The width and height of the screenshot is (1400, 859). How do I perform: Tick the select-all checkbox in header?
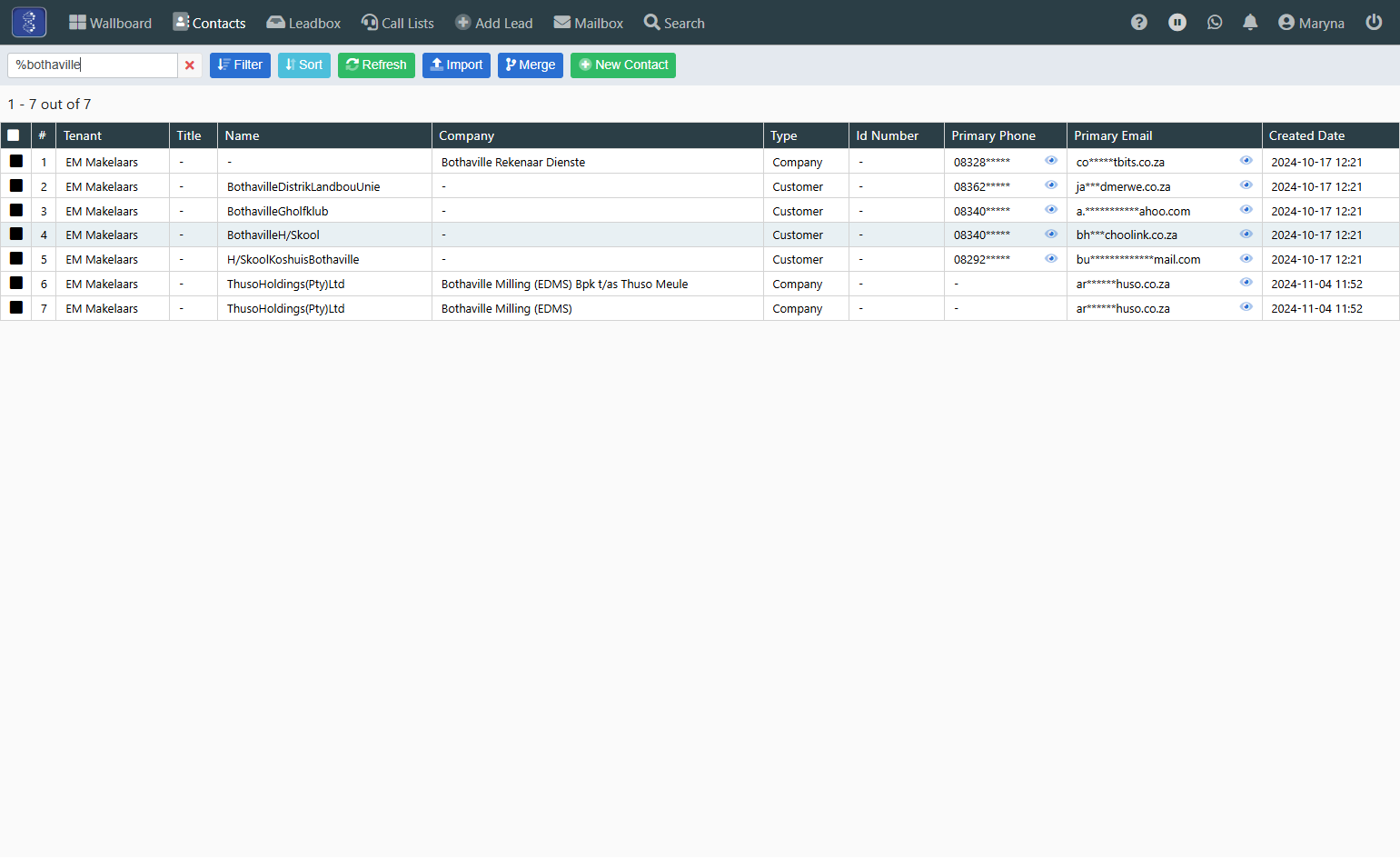click(14, 135)
